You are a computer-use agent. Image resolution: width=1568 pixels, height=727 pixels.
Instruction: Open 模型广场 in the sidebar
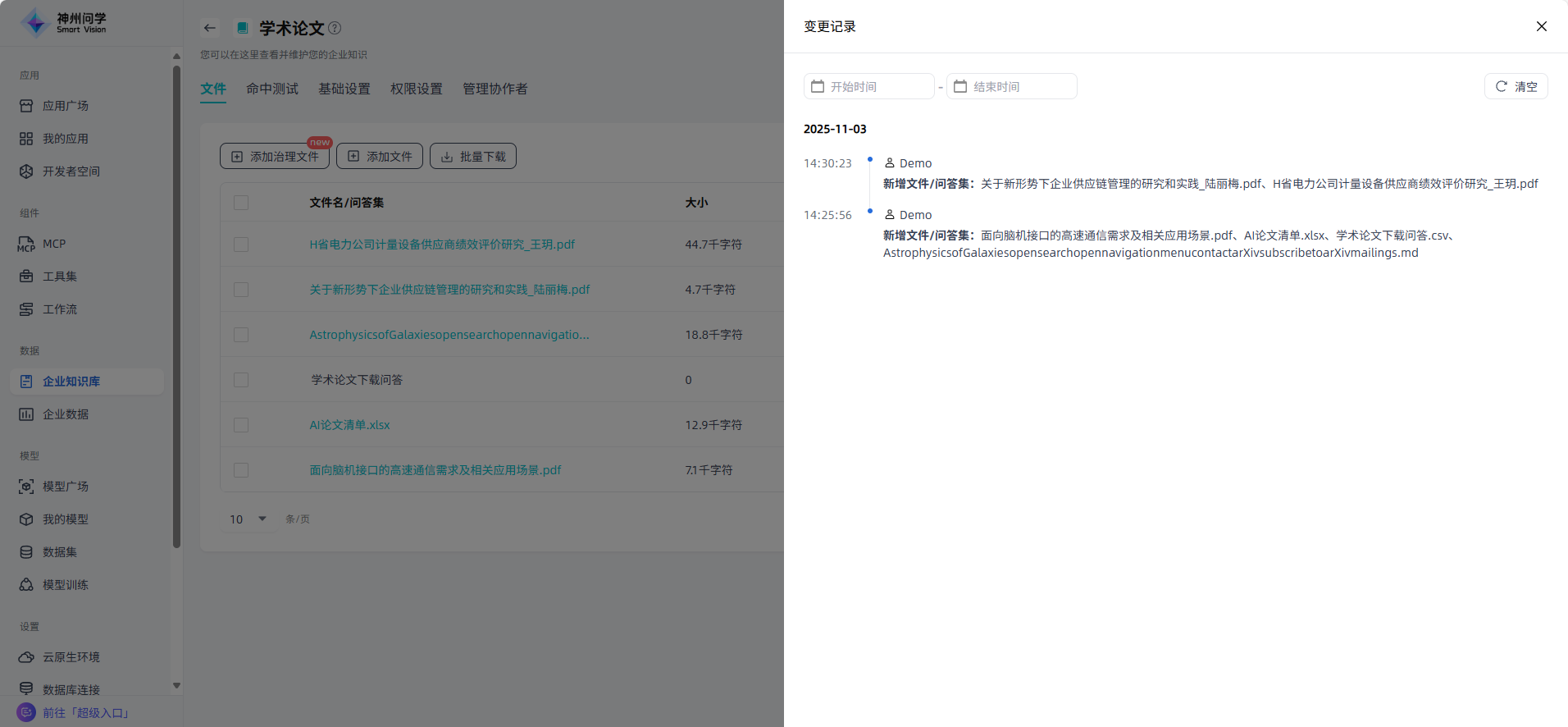65,487
